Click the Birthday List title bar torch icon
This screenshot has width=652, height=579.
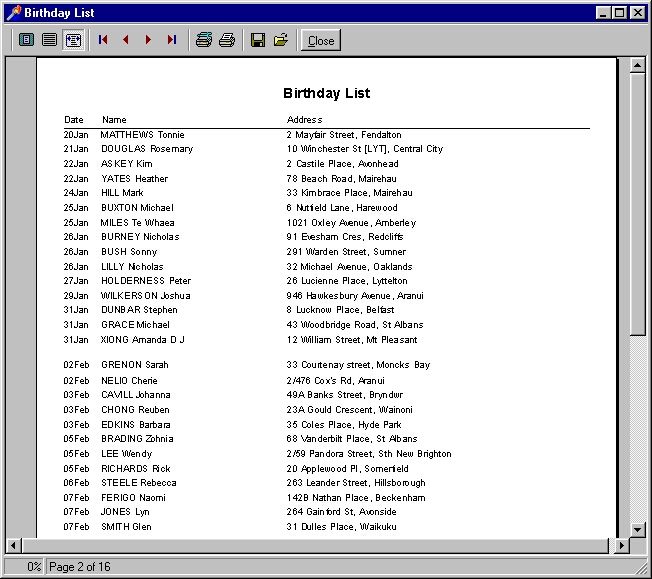(x=14, y=13)
